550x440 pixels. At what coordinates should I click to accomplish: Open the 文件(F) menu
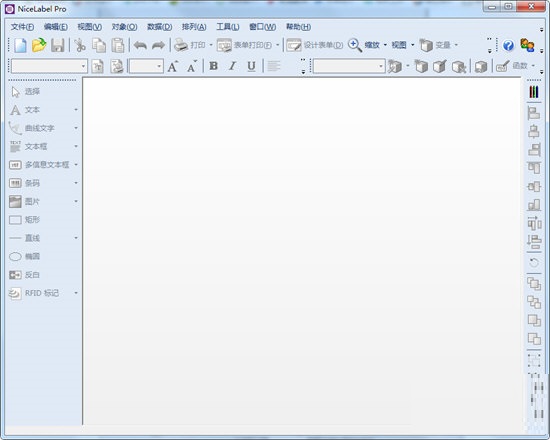[x=22, y=27]
